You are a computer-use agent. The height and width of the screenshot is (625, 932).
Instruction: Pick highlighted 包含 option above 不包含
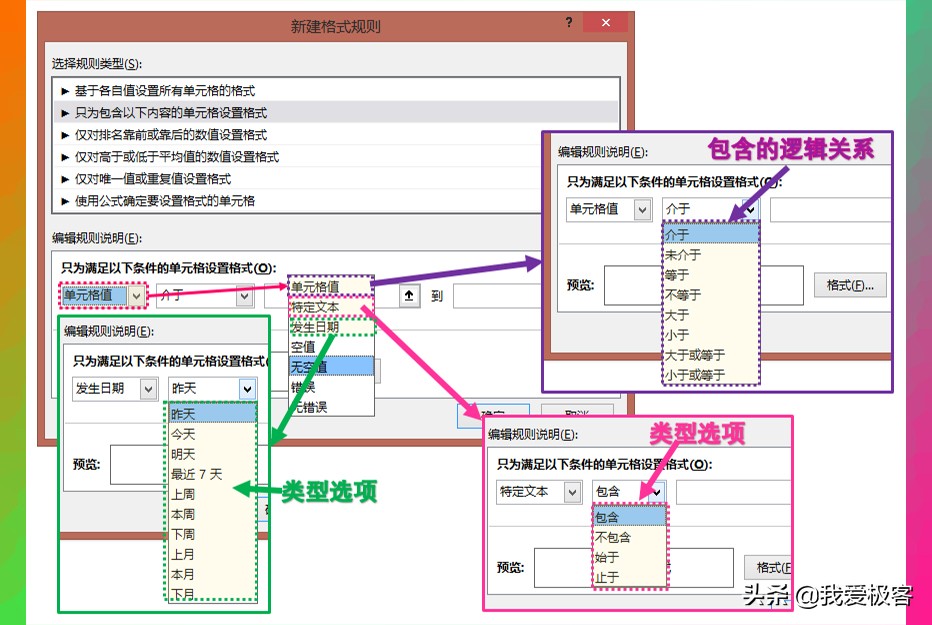[630, 517]
